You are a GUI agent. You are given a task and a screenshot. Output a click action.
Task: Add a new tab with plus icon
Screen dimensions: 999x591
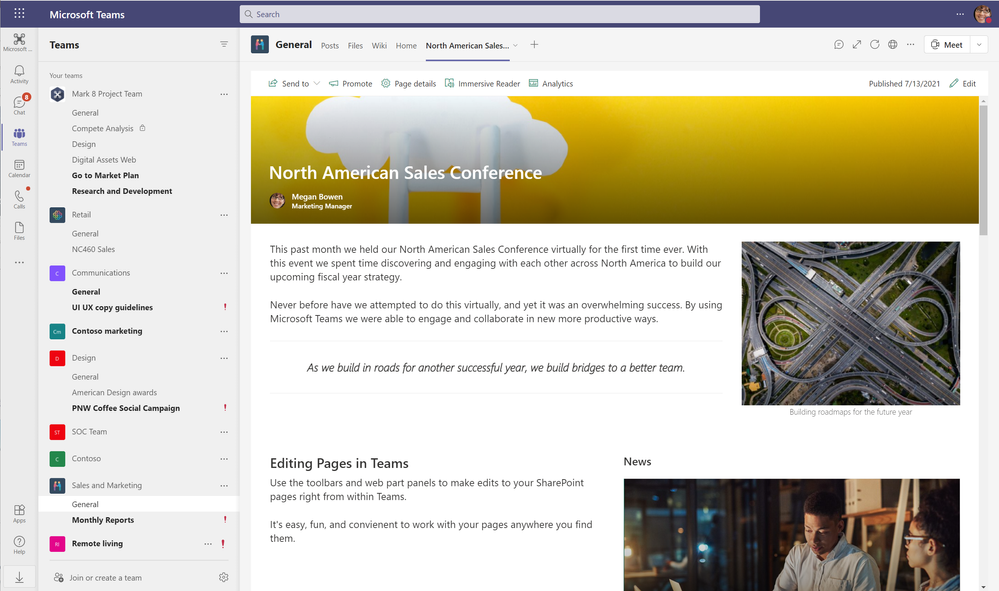(x=534, y=45)
